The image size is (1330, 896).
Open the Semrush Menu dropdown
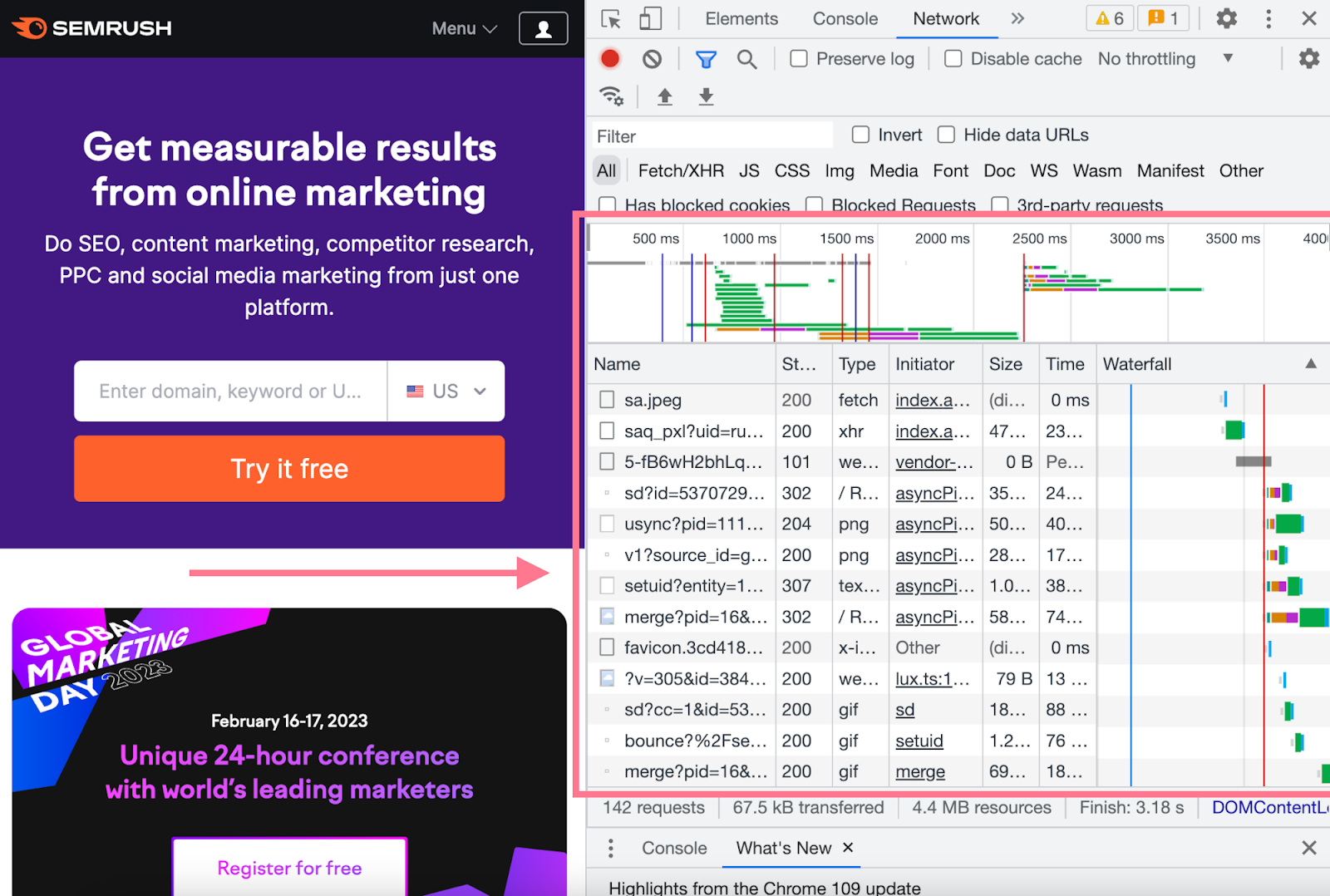(464, 28)
